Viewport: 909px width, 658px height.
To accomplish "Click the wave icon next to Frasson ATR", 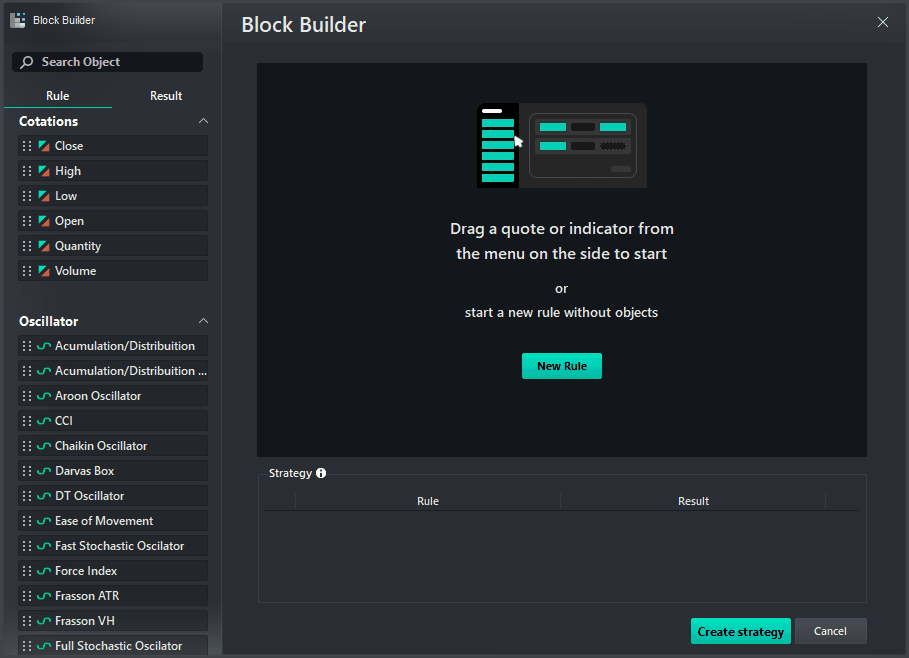I will (44, 596).
